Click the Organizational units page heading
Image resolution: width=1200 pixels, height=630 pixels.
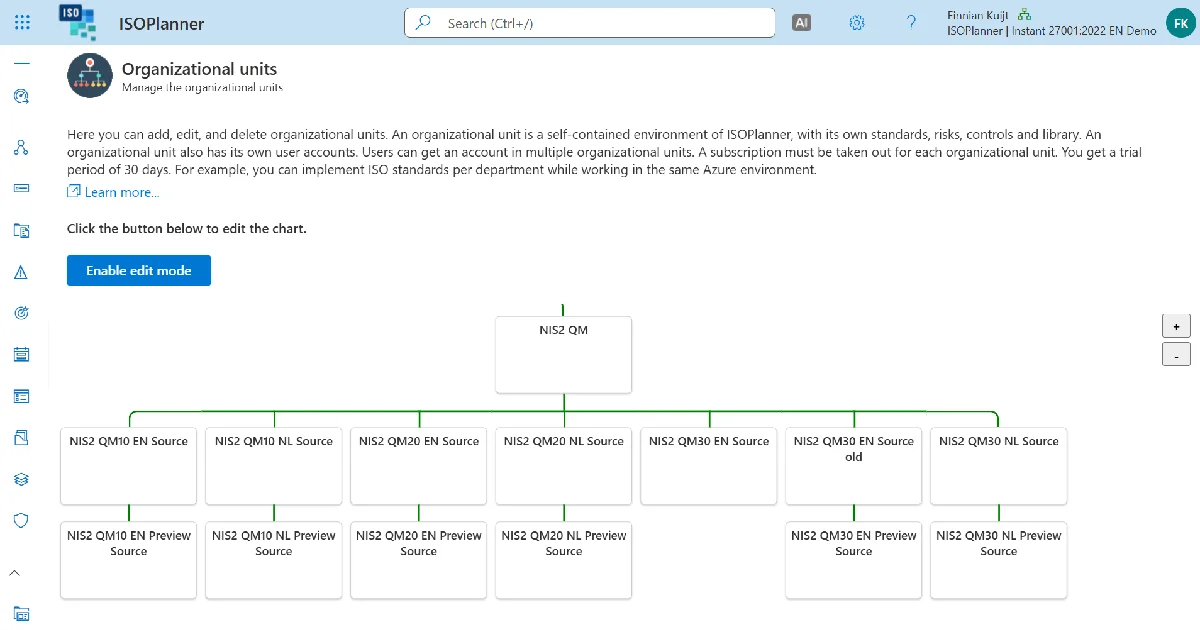(199, 69)
